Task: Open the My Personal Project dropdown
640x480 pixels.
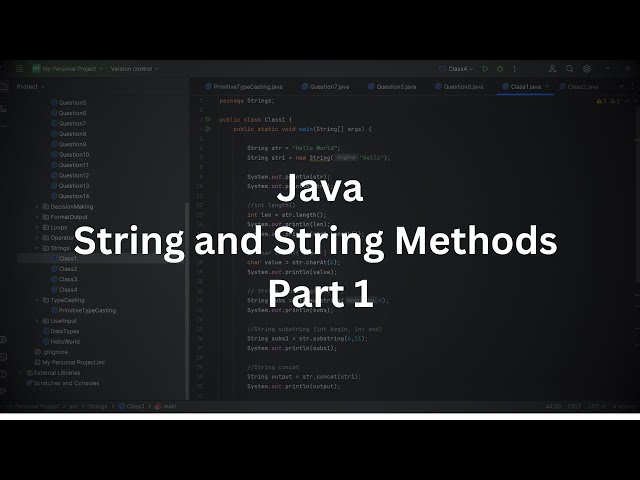Action: 68,69
